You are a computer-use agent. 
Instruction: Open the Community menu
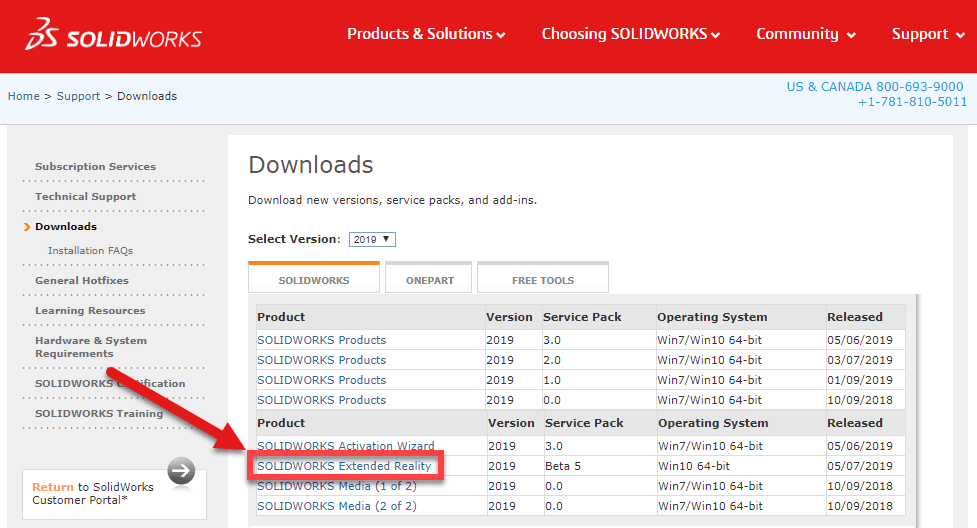coord(806,34)
